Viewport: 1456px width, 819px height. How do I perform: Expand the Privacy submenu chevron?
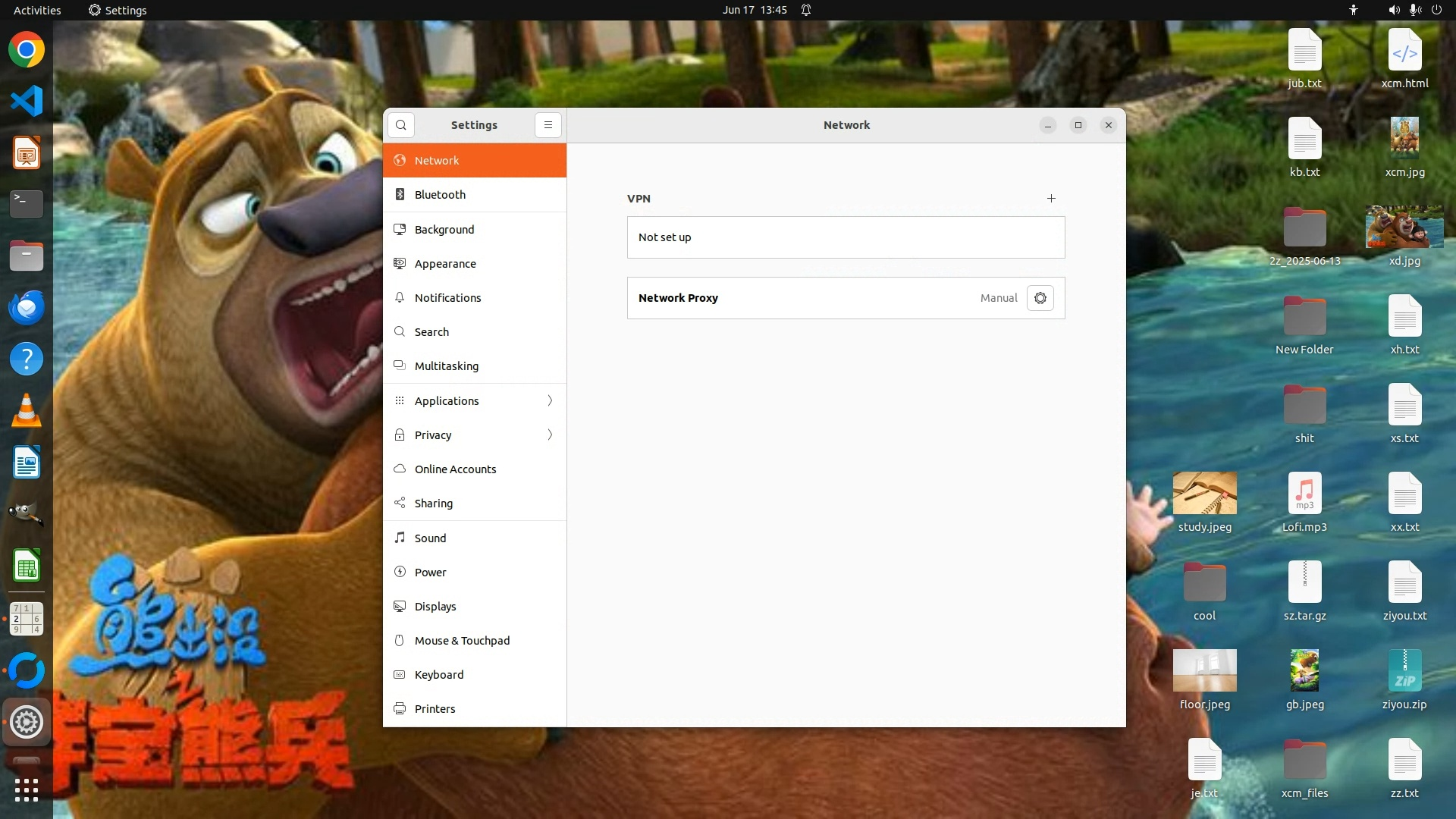[x=550, y=435]
